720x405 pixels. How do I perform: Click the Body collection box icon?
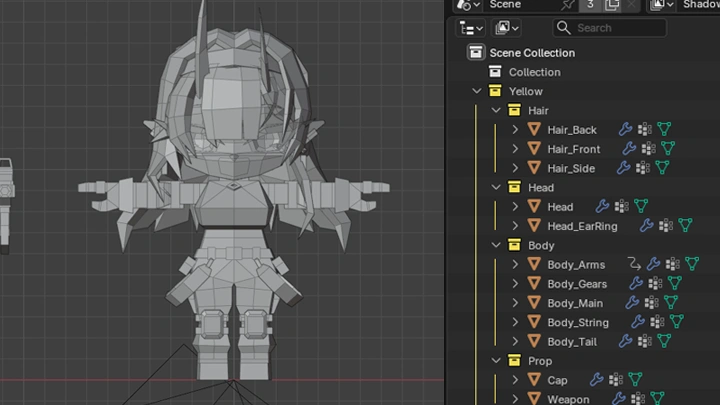click(514, 245)
